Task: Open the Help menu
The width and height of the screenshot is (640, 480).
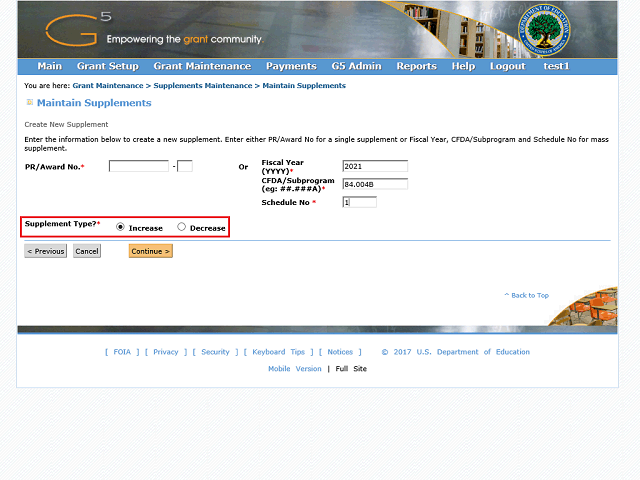Action: (x=463, y=66)
